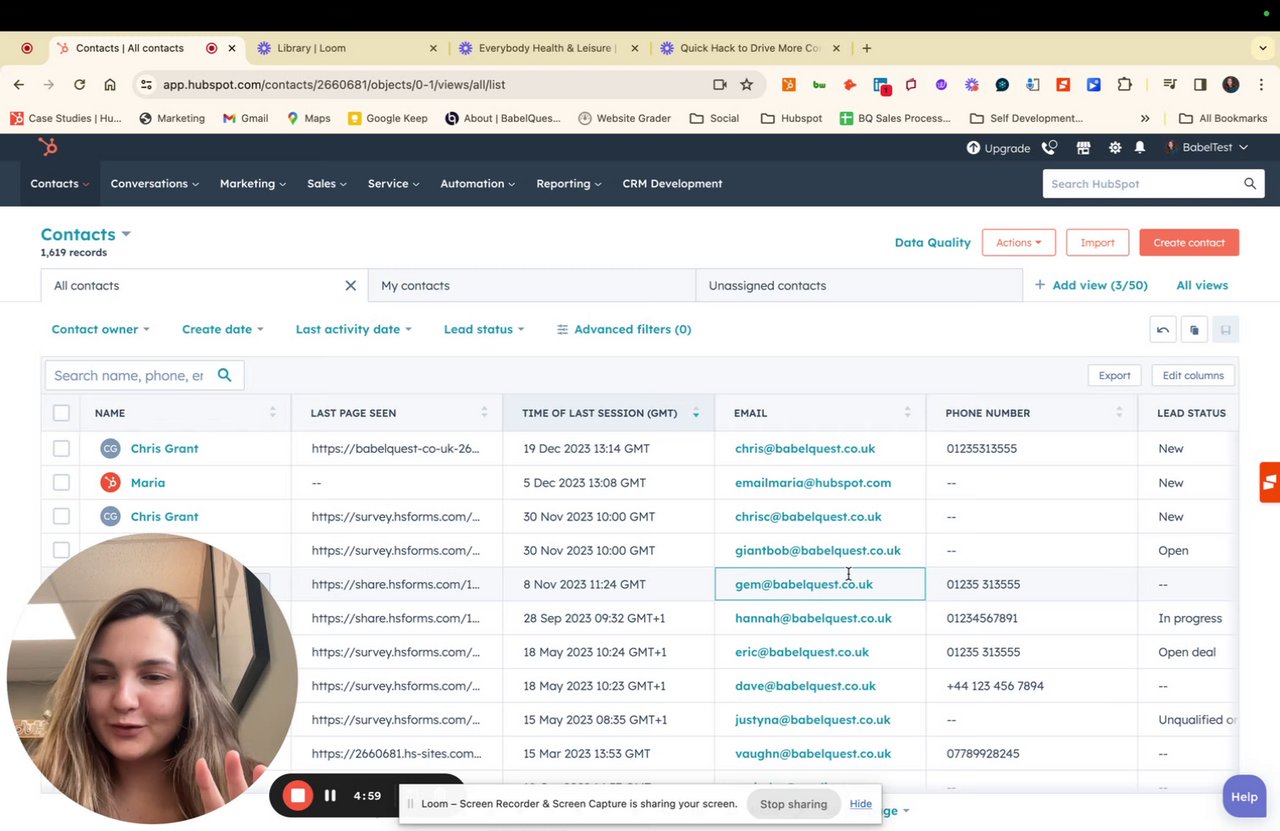Open the Lead status filter
This screenshot has height=831, width=1280.
pos(484,329)
